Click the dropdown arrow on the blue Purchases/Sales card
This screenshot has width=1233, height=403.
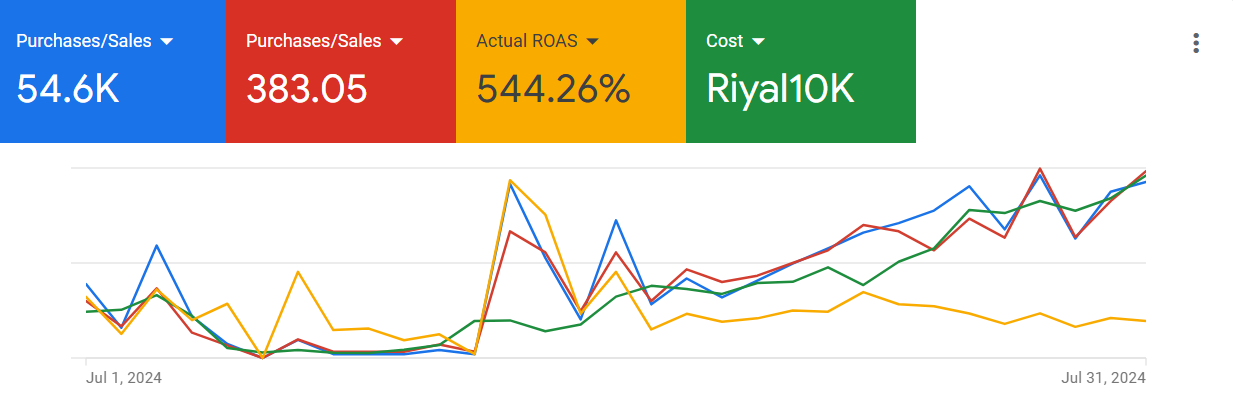pos(167,41)
